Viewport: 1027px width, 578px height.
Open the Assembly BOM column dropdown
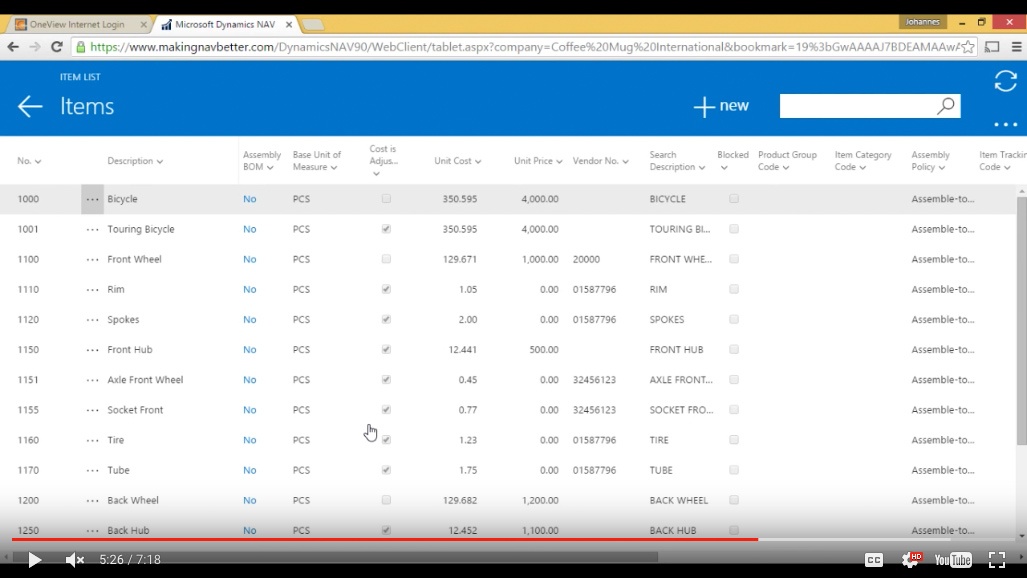point(270,167)
